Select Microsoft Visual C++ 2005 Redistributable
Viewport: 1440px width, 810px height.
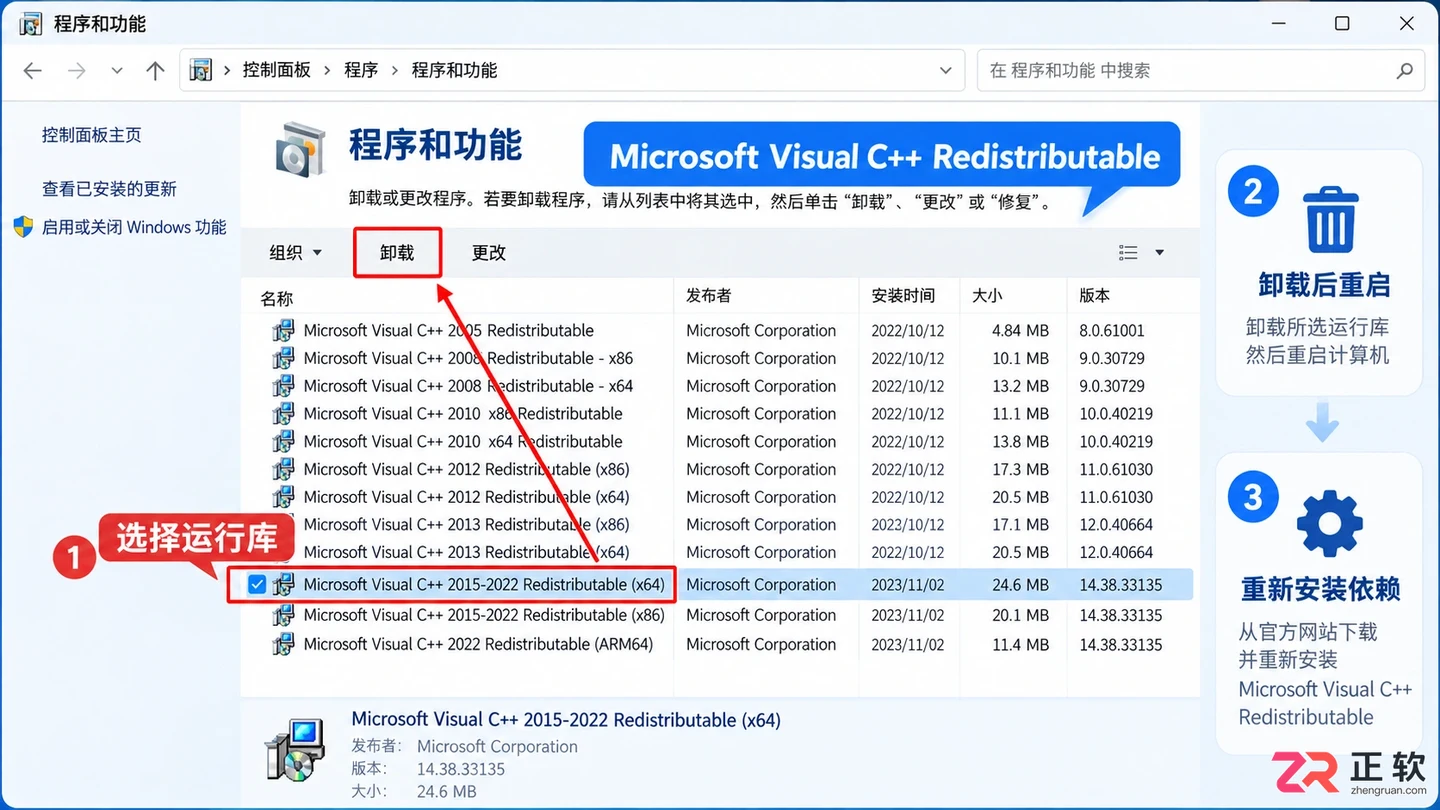coord(448,331)
